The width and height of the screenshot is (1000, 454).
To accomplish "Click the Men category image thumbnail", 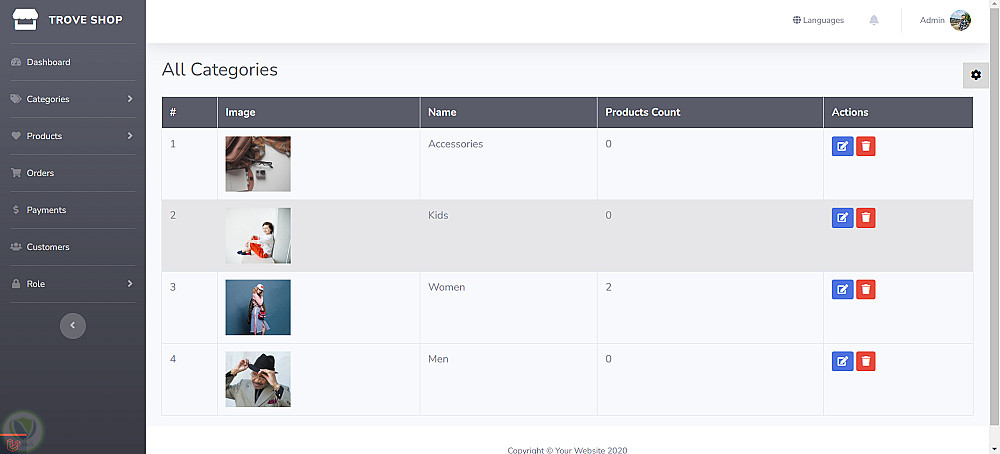I will [x=258, y=379].
